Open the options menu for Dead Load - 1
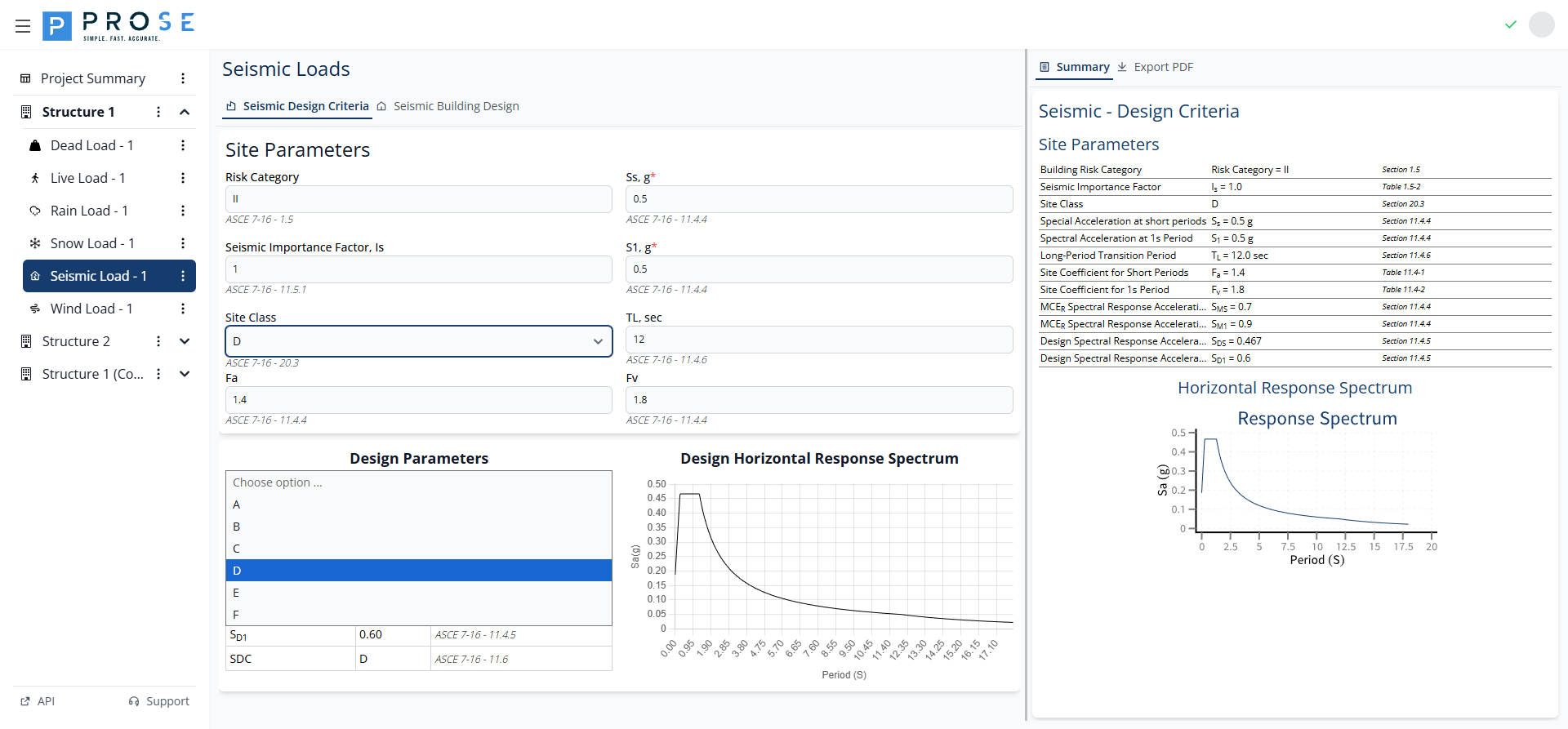1568x729 pixels. click(183, 145)
